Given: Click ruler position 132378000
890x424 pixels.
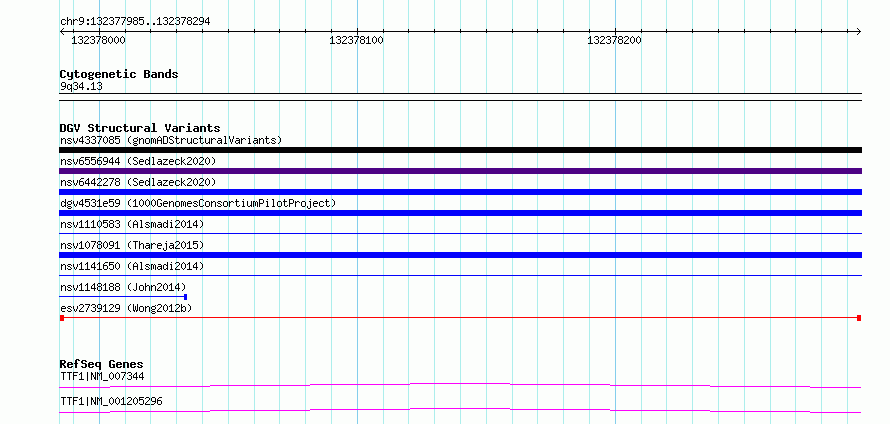Looking at the screenshot, I should click(x=98, y=40).
